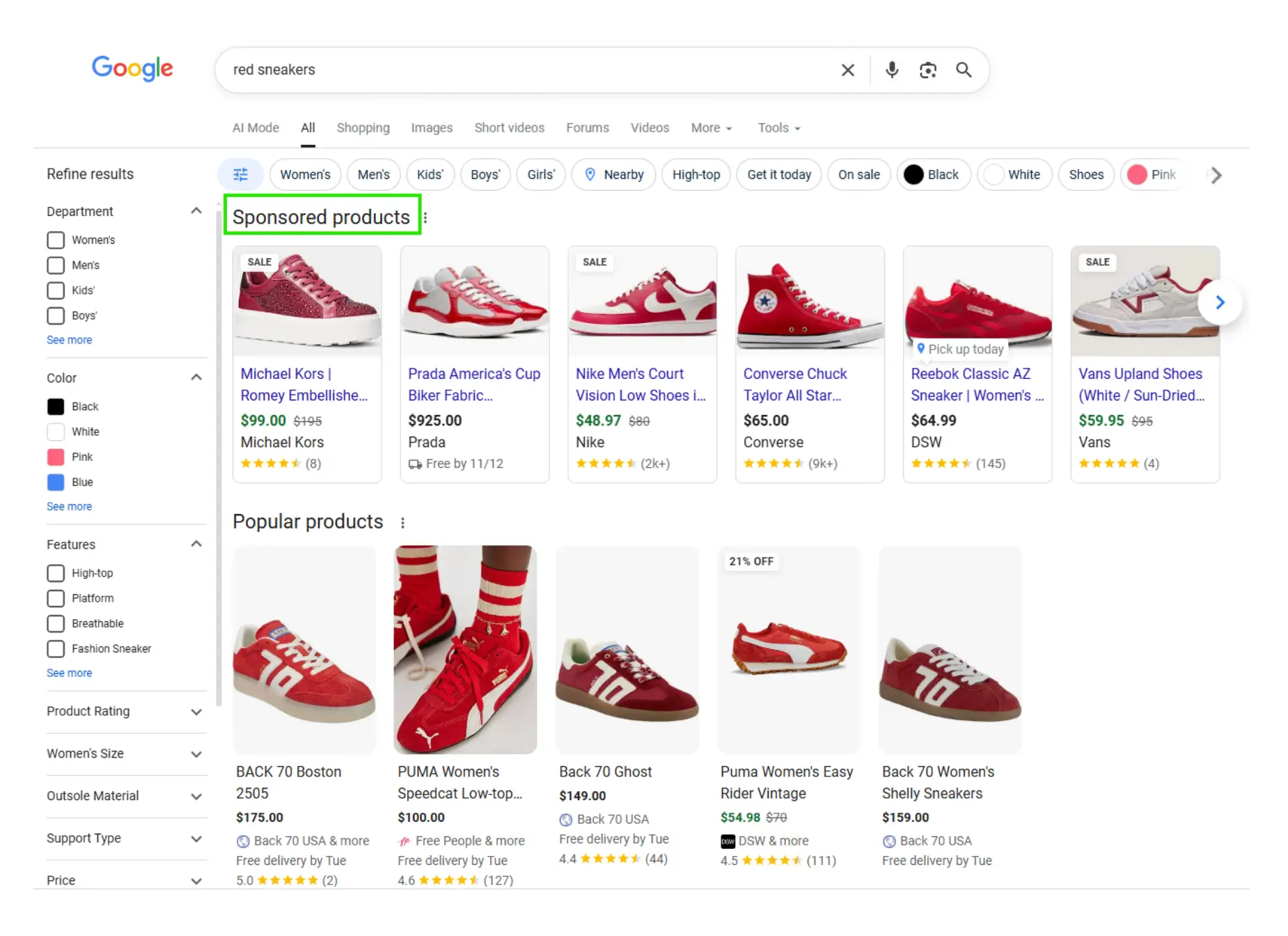Tick the Boys' department checkbox
The width and height of the screenshot is (1288, 936).
pos(56,315)
